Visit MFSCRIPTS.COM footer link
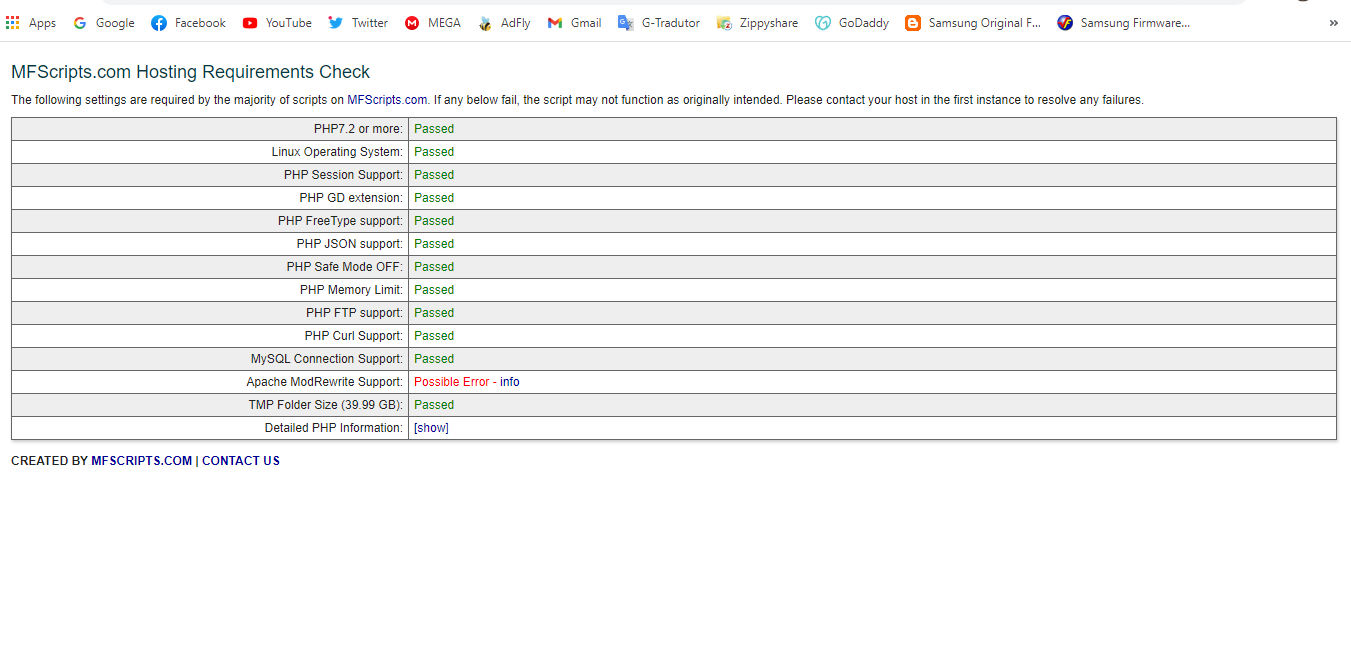The width and height of the screenshot is (1351, 645). (141, 461)
